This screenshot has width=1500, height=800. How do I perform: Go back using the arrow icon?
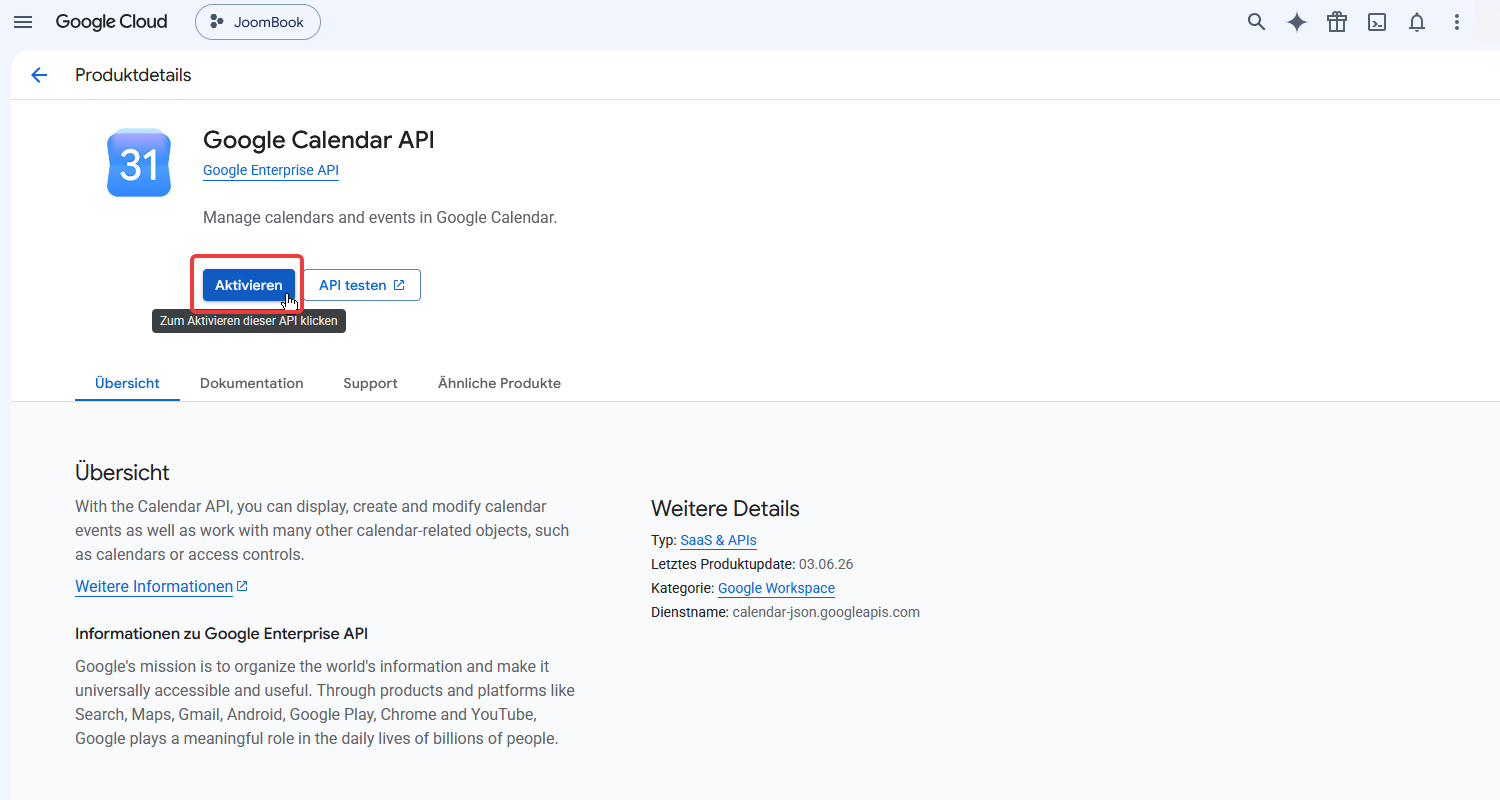[x=39, y=75]
